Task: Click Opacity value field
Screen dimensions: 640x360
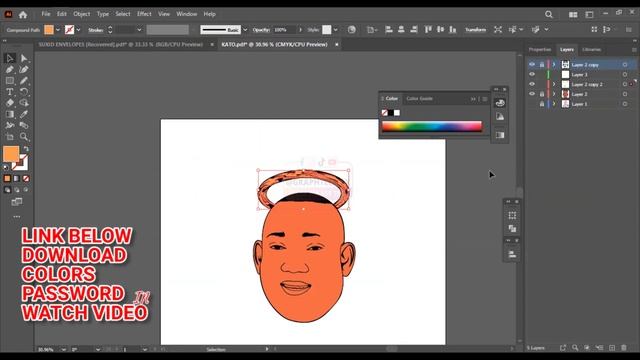Action: click(284, 30)
